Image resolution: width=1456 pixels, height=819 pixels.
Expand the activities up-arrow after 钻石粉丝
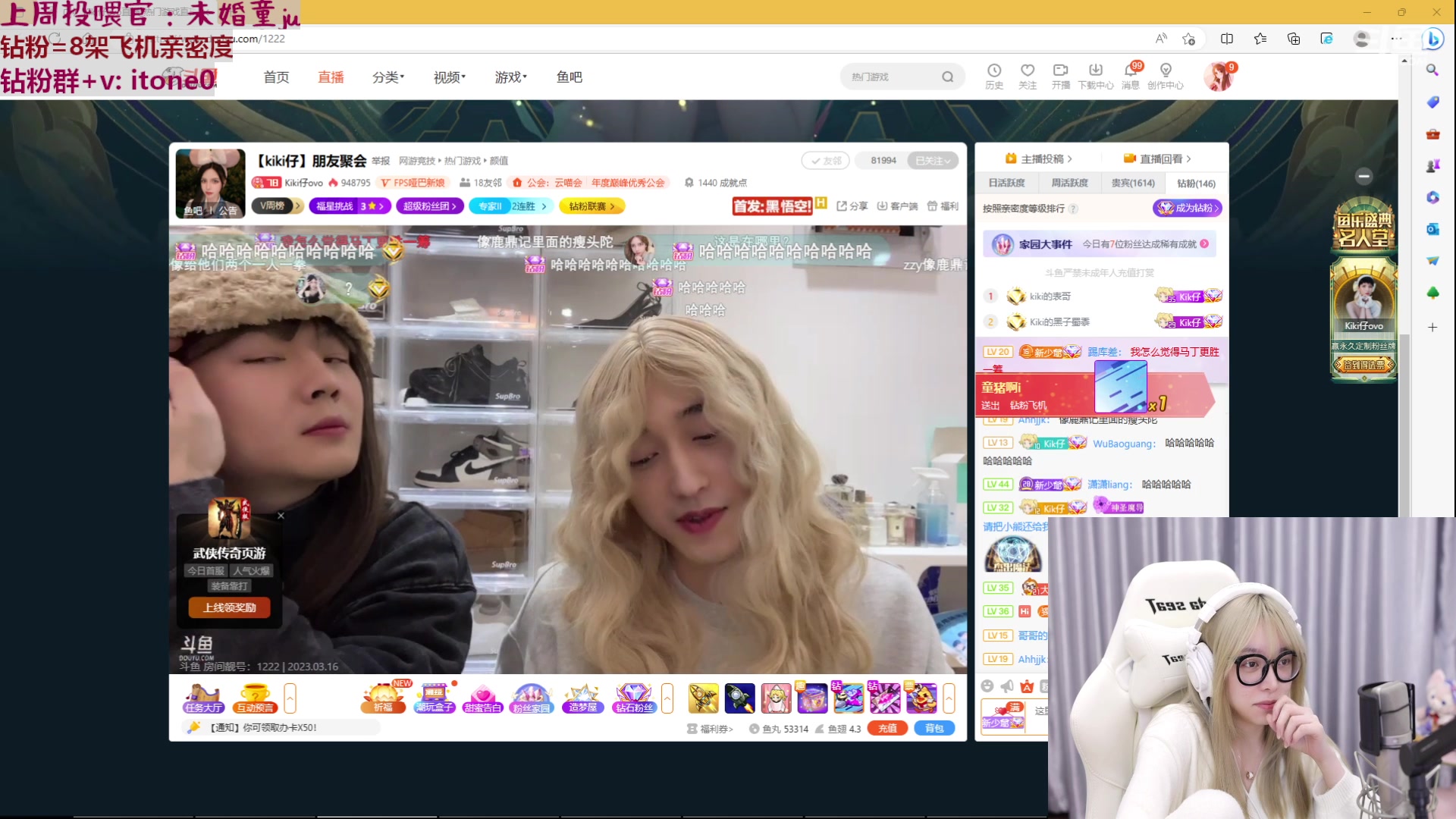click(667, 698)
